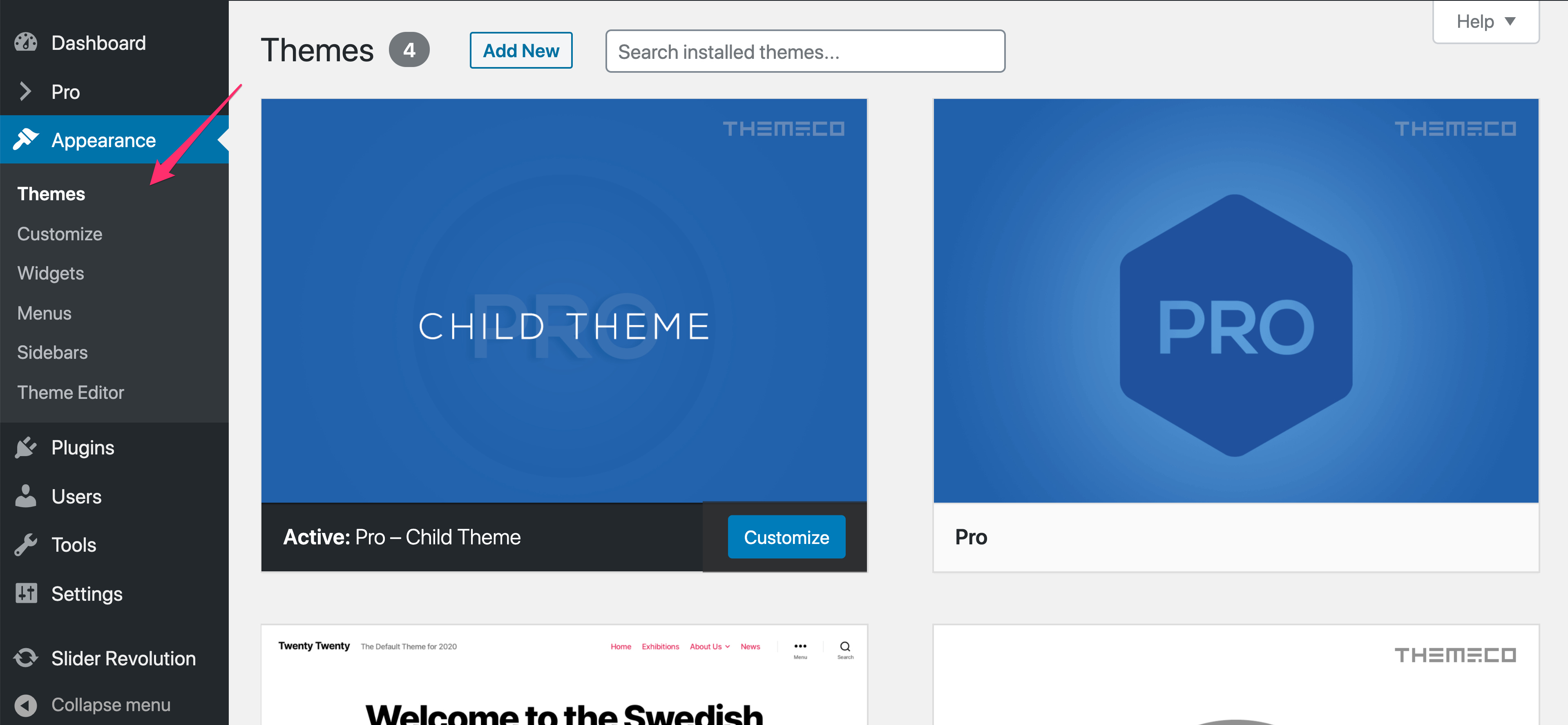Click the Add New theme button

pos(521,51)
